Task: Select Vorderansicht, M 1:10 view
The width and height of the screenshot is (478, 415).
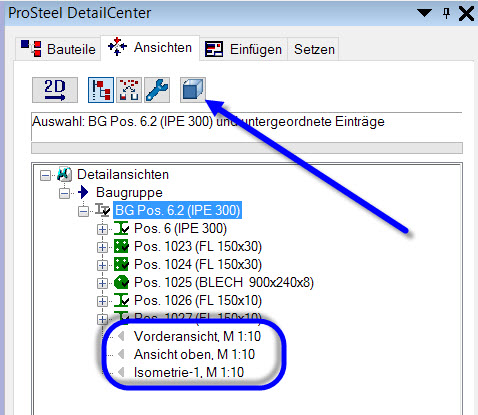Action: click(197, 336)
